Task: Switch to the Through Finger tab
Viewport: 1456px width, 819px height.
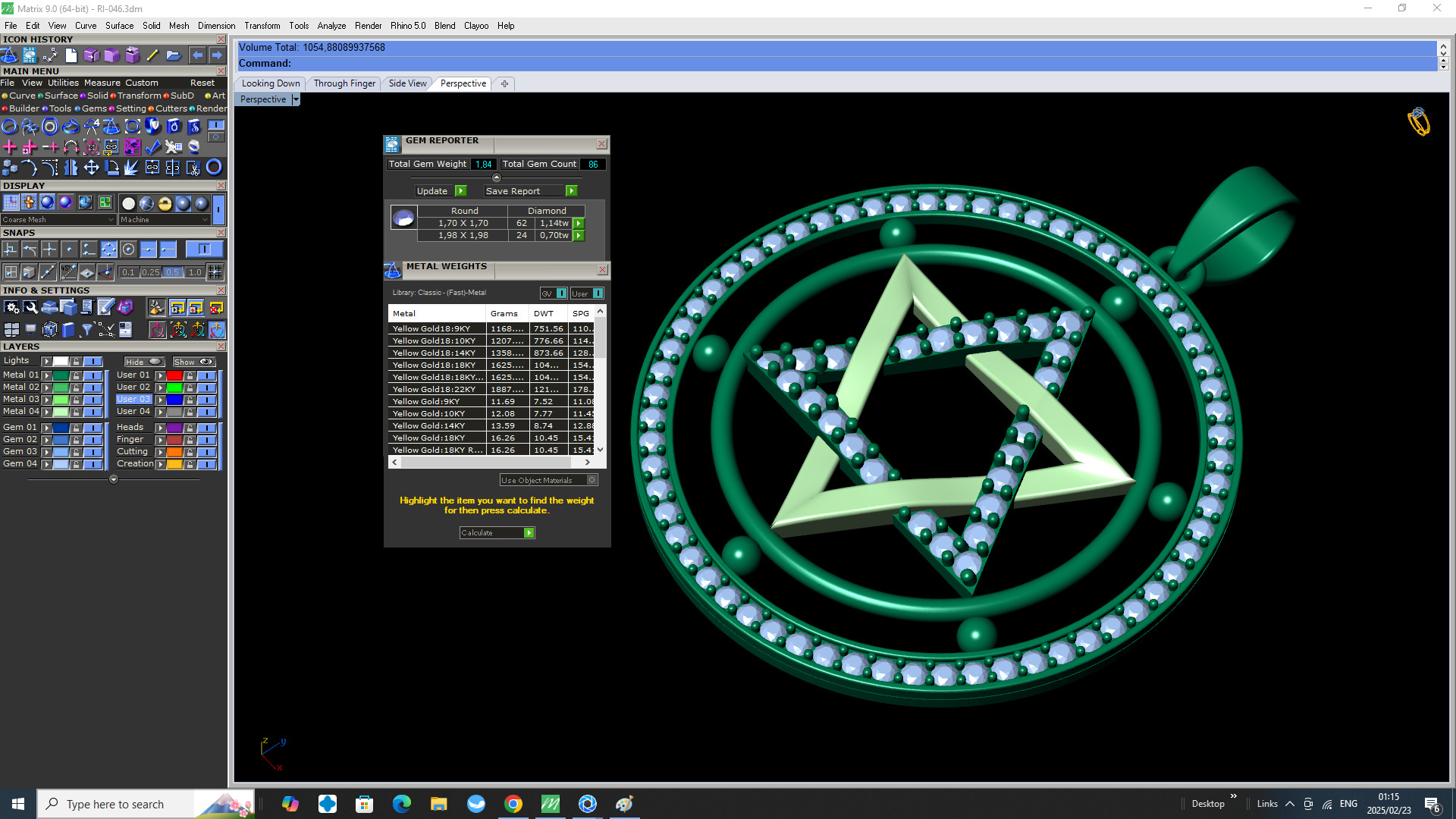Action: pyautogui.click(x=344, y=83)
